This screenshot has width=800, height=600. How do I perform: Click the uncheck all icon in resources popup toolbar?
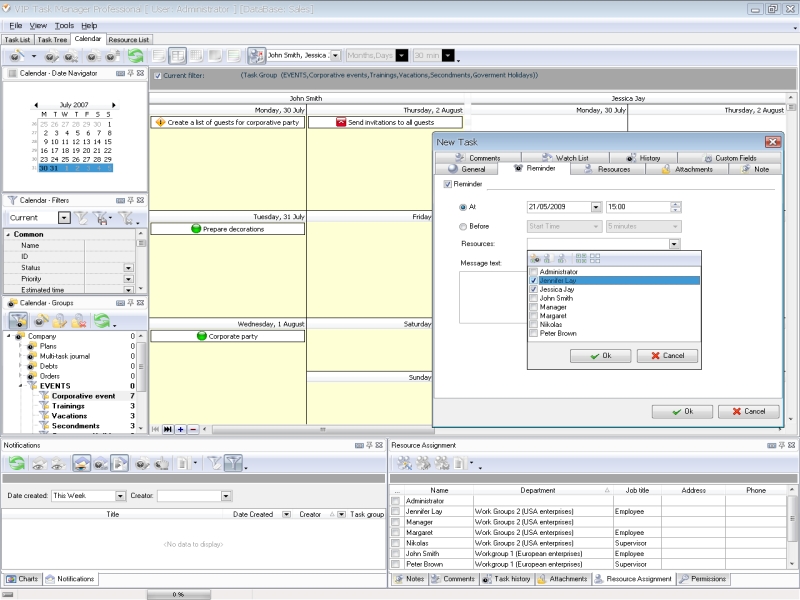[595, 259]
